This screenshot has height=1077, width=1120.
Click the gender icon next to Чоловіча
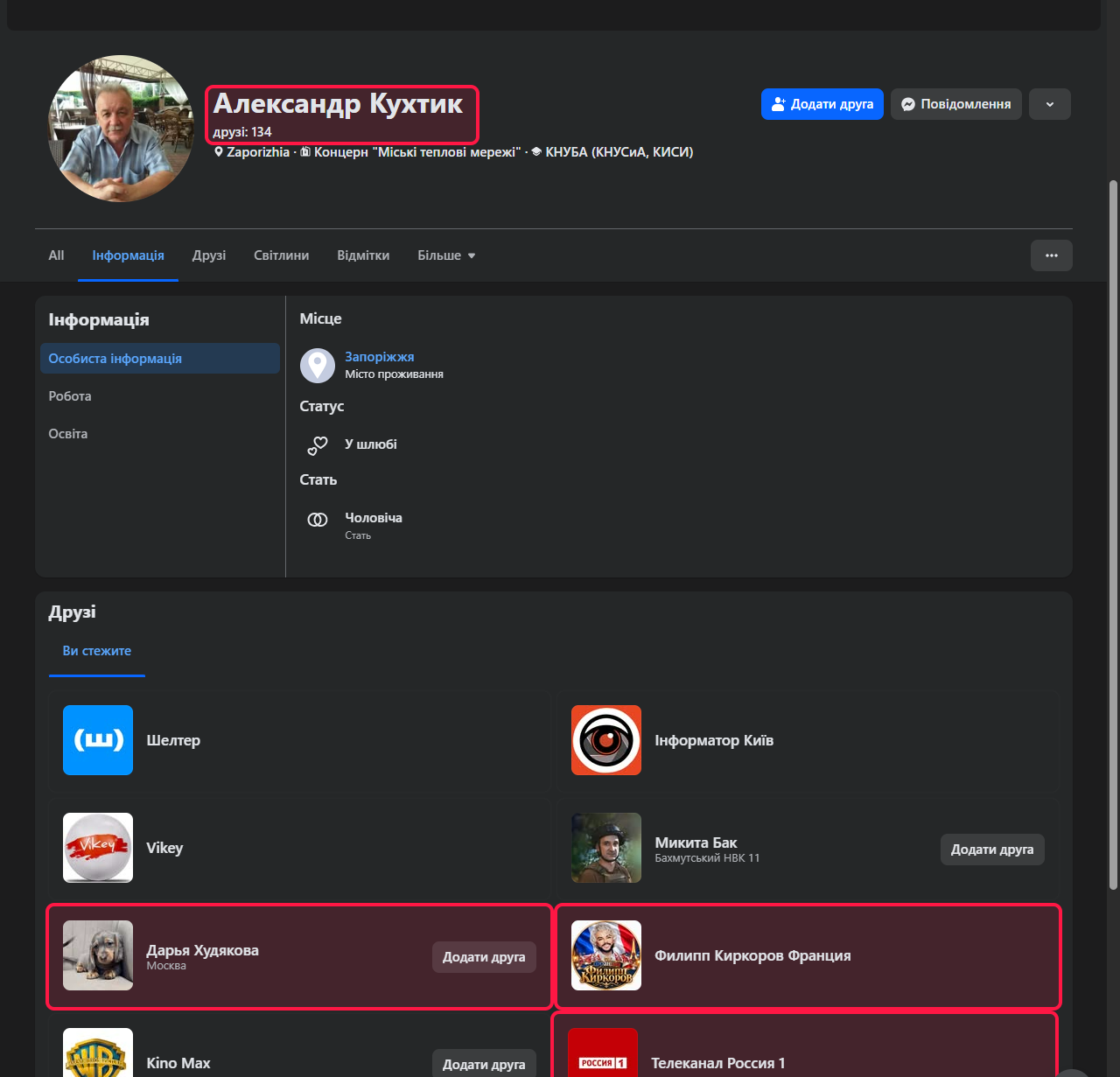318,520
